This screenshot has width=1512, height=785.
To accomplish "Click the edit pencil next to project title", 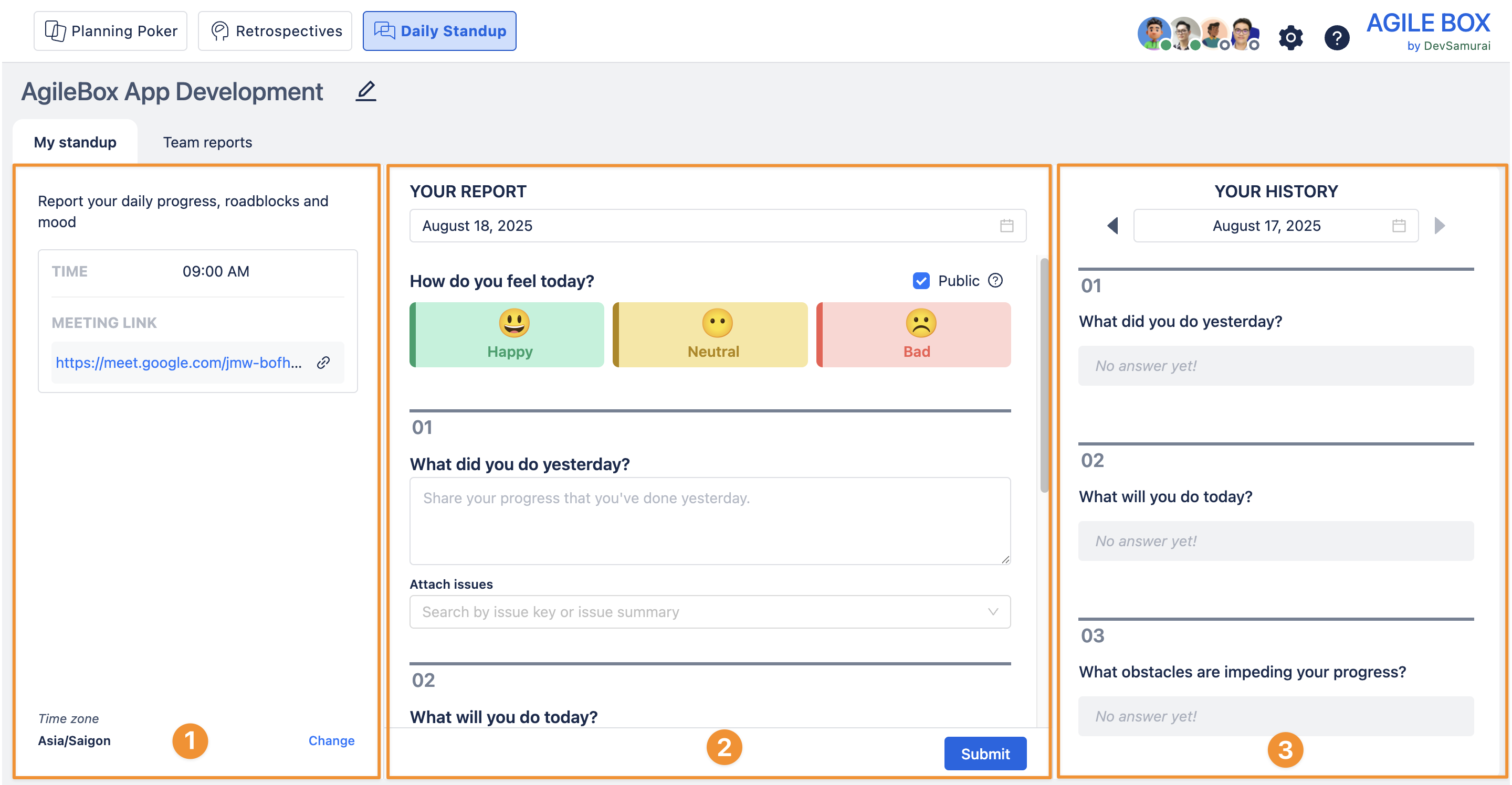I will (366, 91).
